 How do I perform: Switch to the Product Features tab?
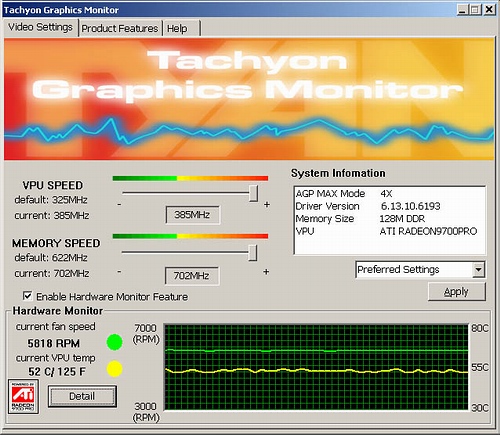pos(120,28)
